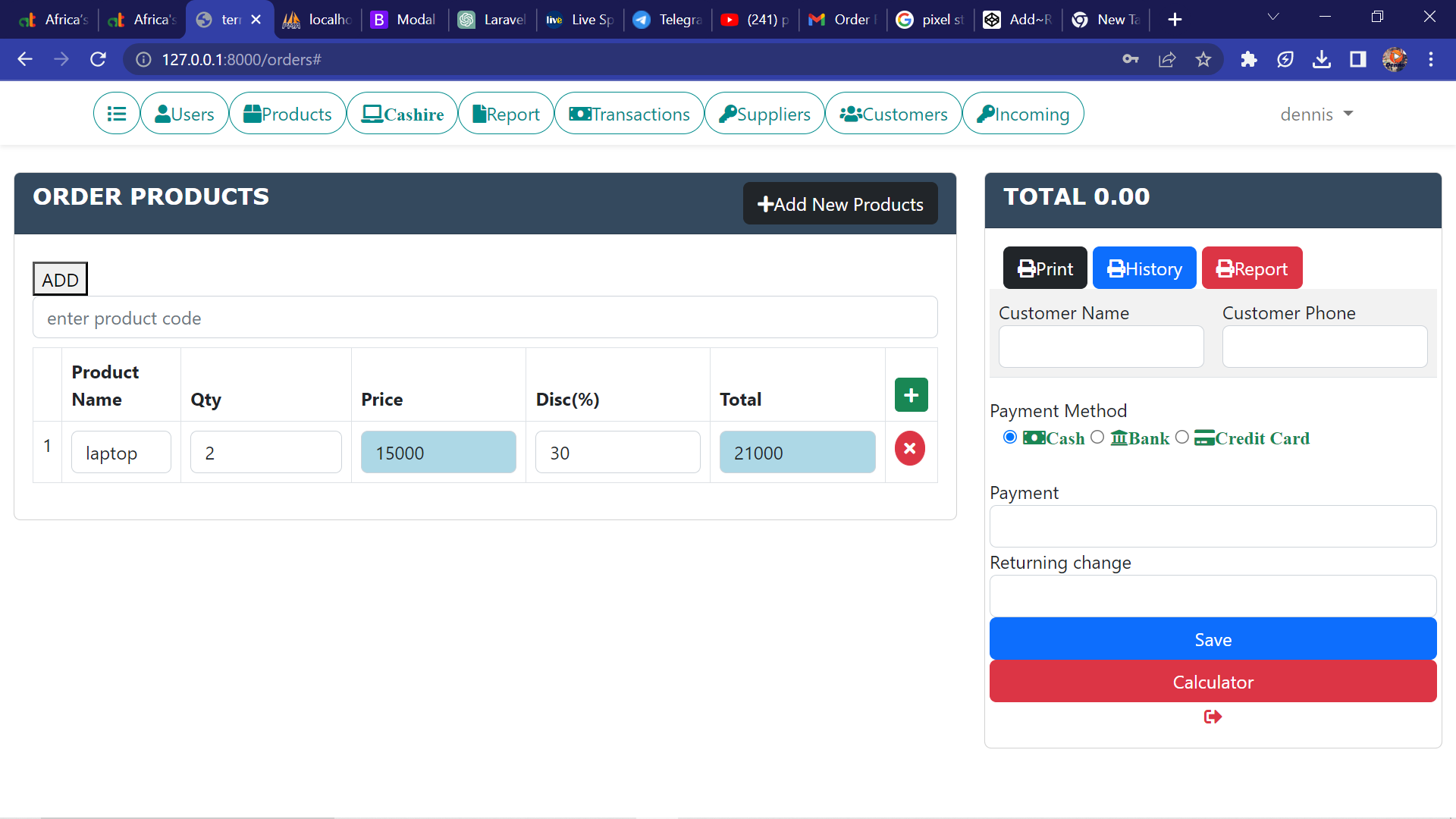Focus the enter product code field
The width and height of the screenshot is (1456, 819).
485,318
